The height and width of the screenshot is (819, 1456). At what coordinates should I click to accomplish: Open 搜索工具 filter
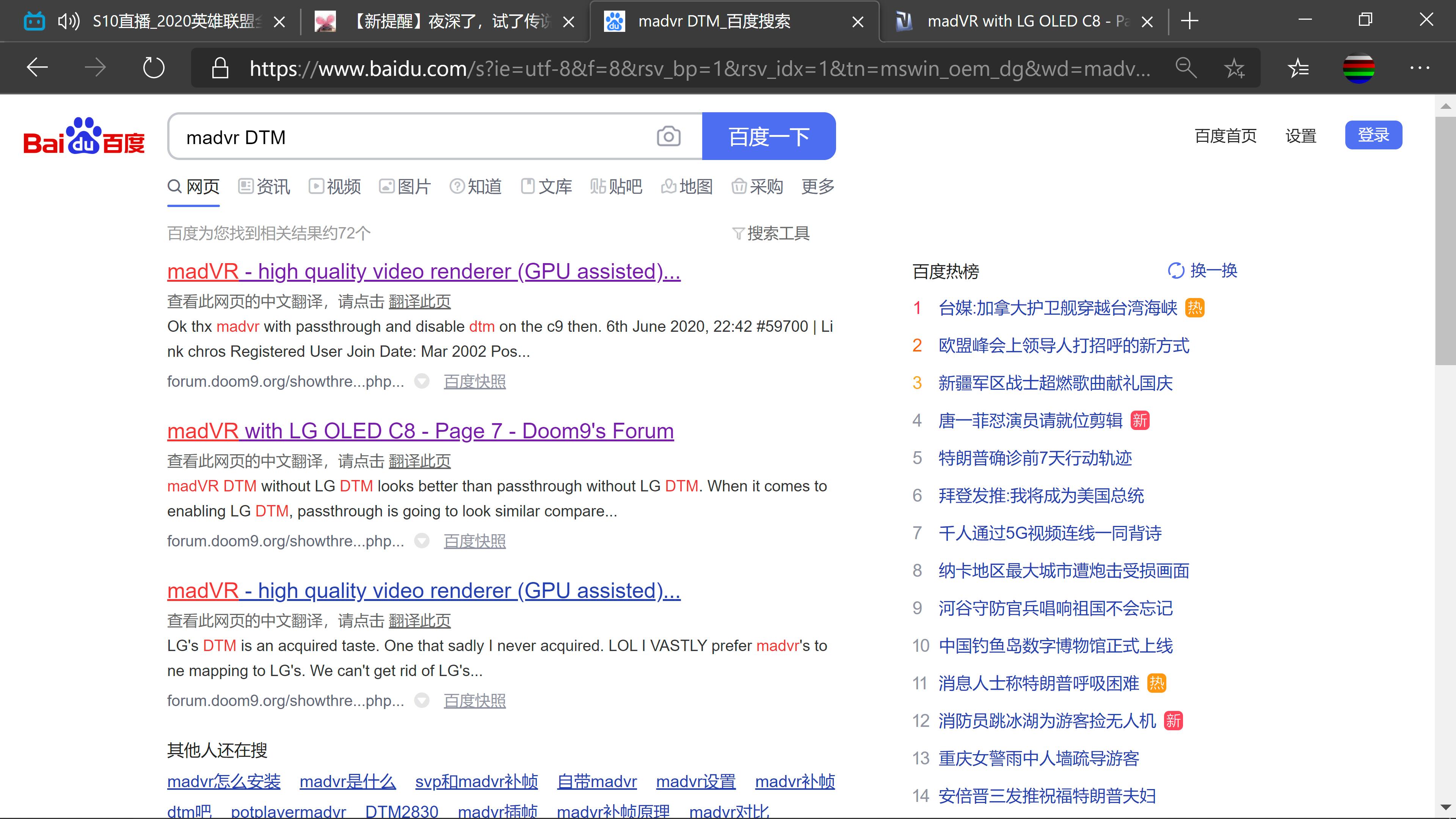[x=771, y=233]
